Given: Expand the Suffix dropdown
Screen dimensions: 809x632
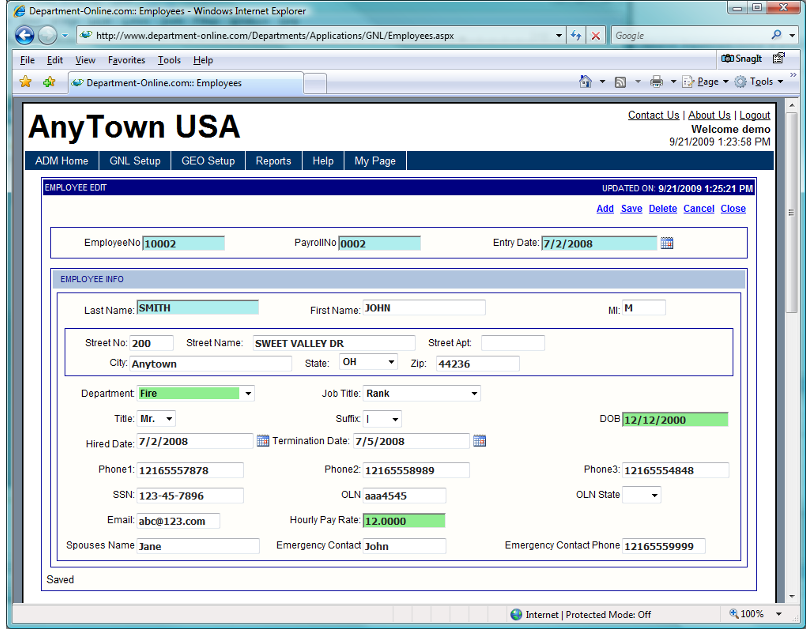Looking at the screenshot, I should [395, 419].
